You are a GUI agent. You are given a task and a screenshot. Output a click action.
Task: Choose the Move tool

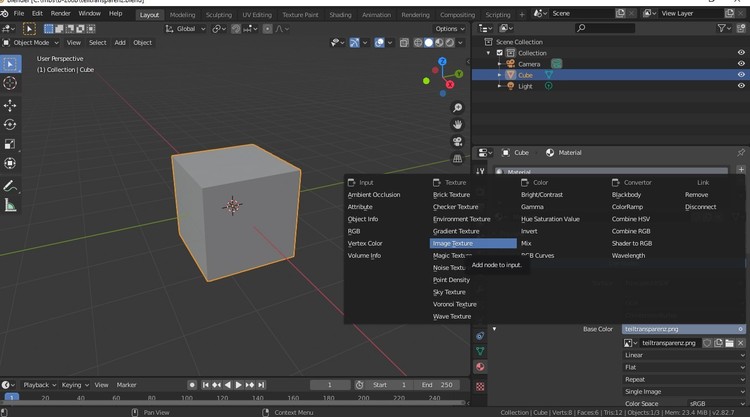[x=10, y=105]
